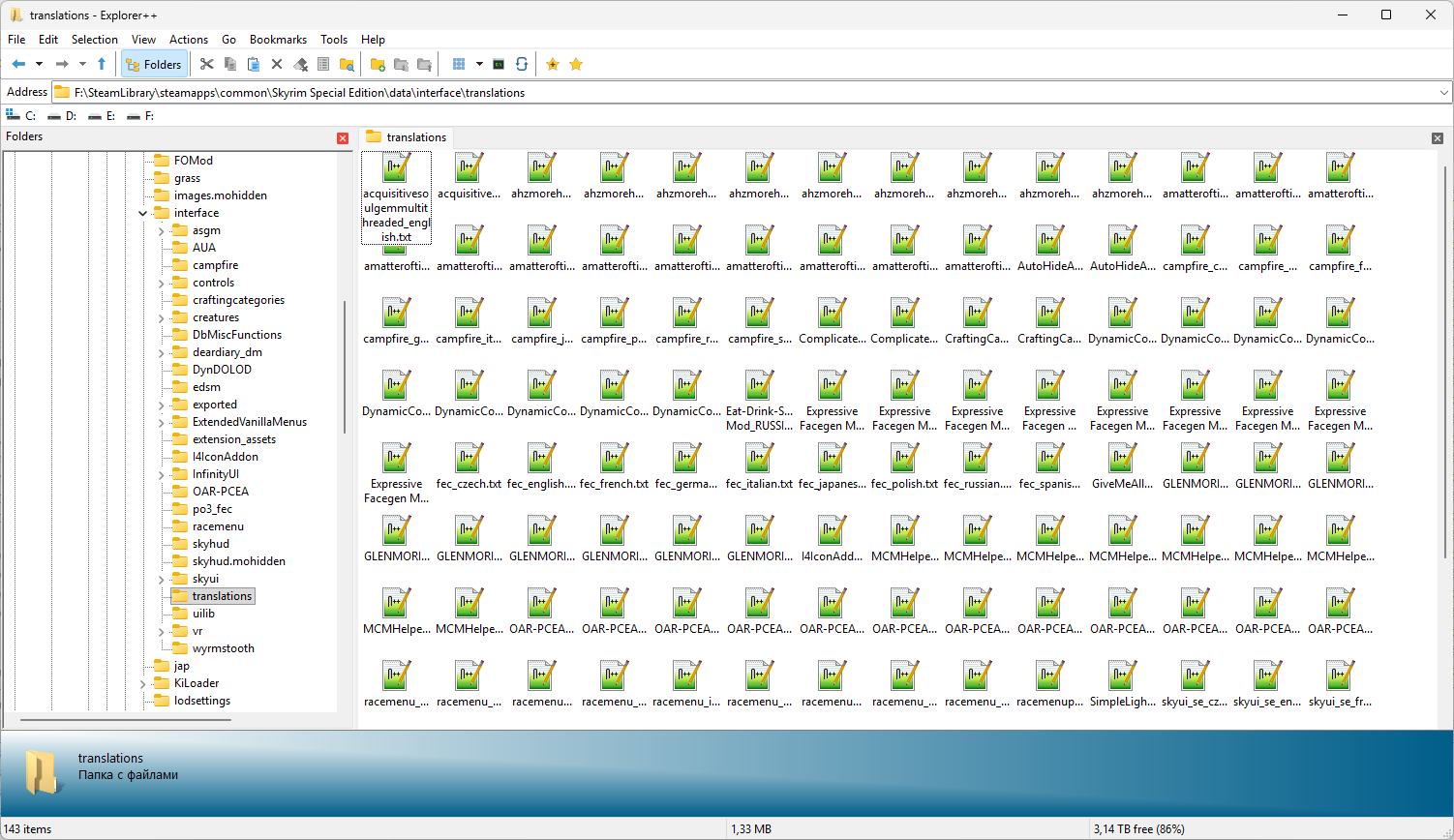Delete the selected item
The image size is (1454, 840).
click(x=276, y=64)
